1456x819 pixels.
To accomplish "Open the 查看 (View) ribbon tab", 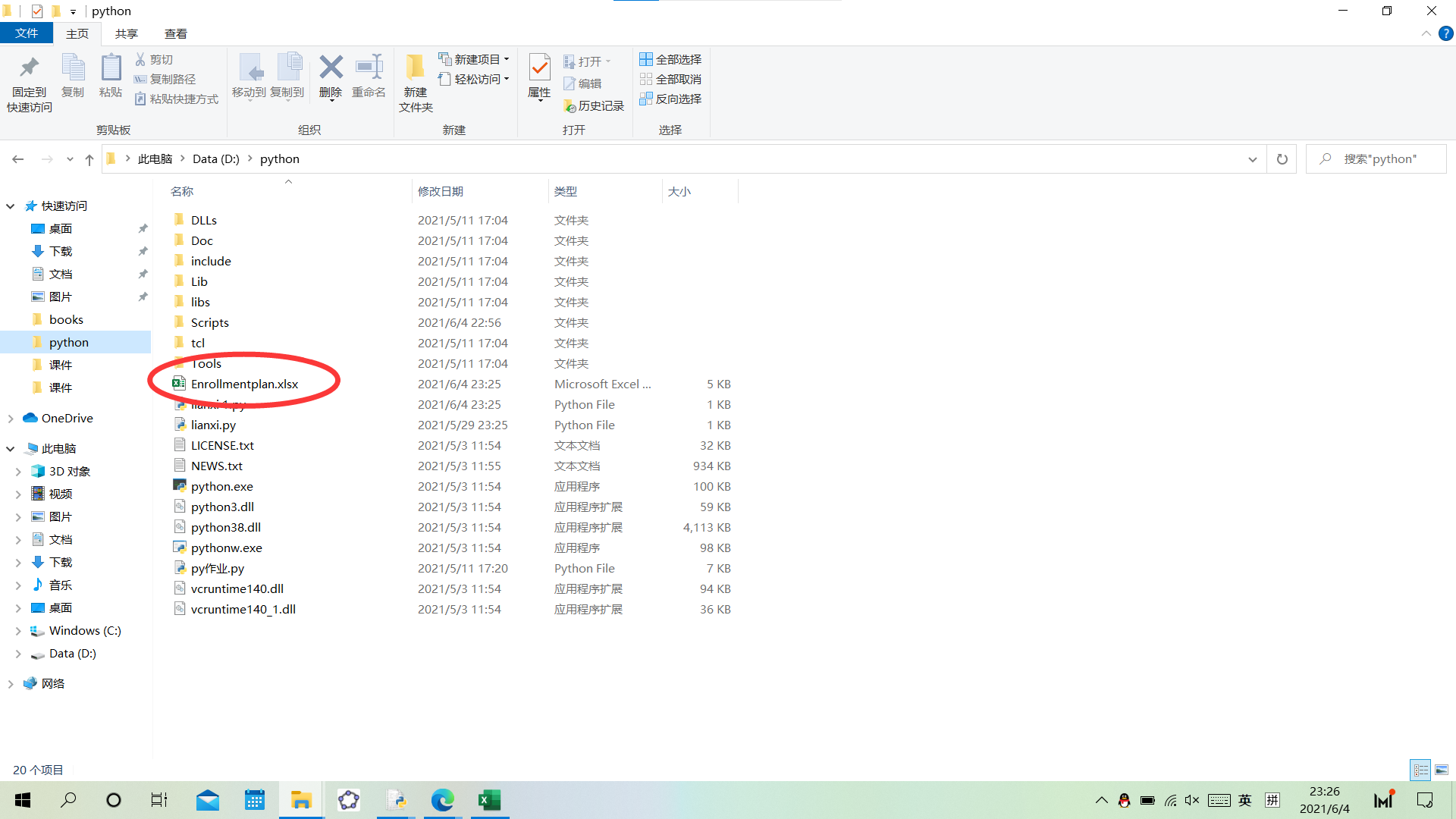I will tap(175, 33).
